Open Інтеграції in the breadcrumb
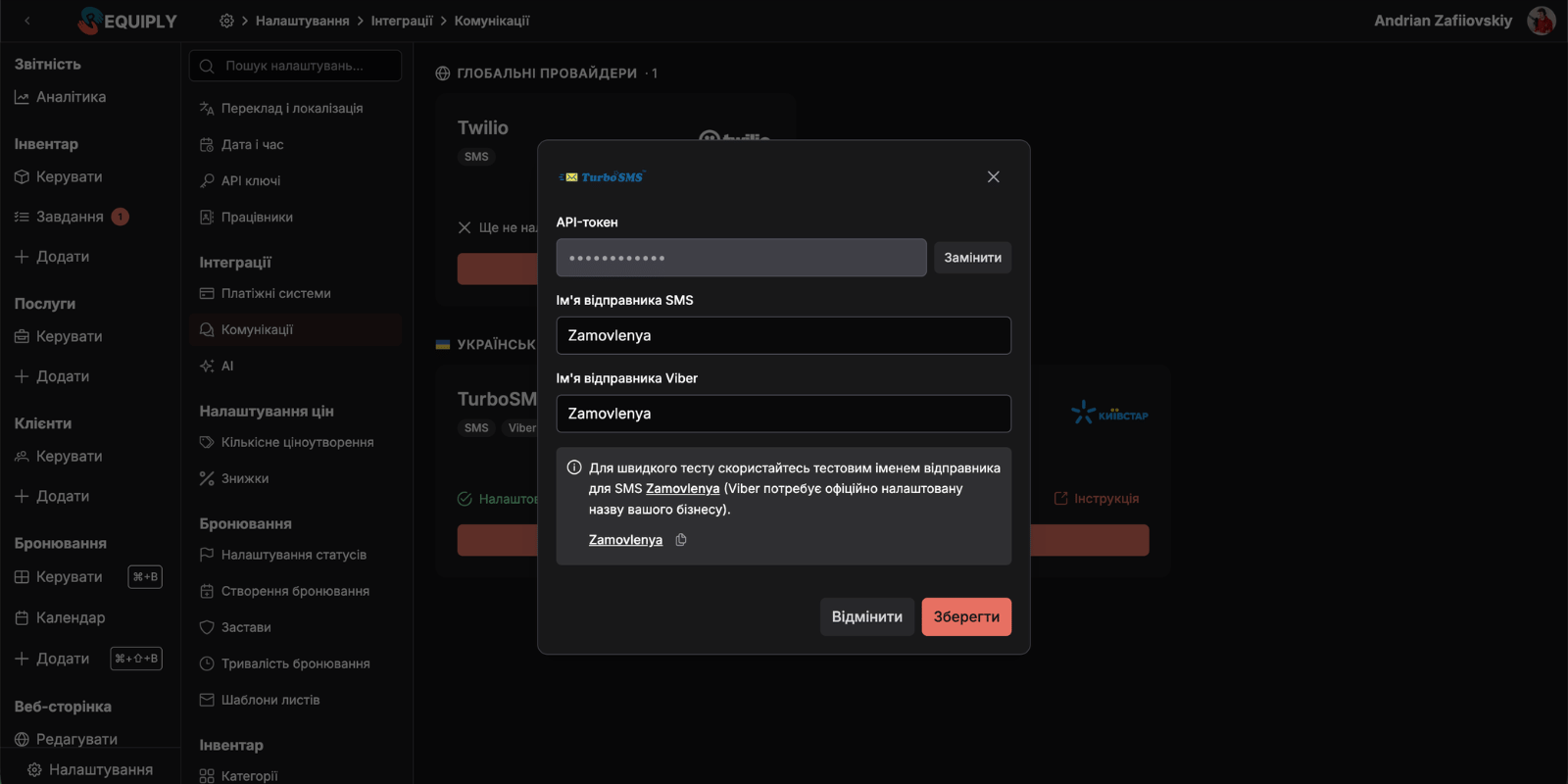 coord(402,21)
